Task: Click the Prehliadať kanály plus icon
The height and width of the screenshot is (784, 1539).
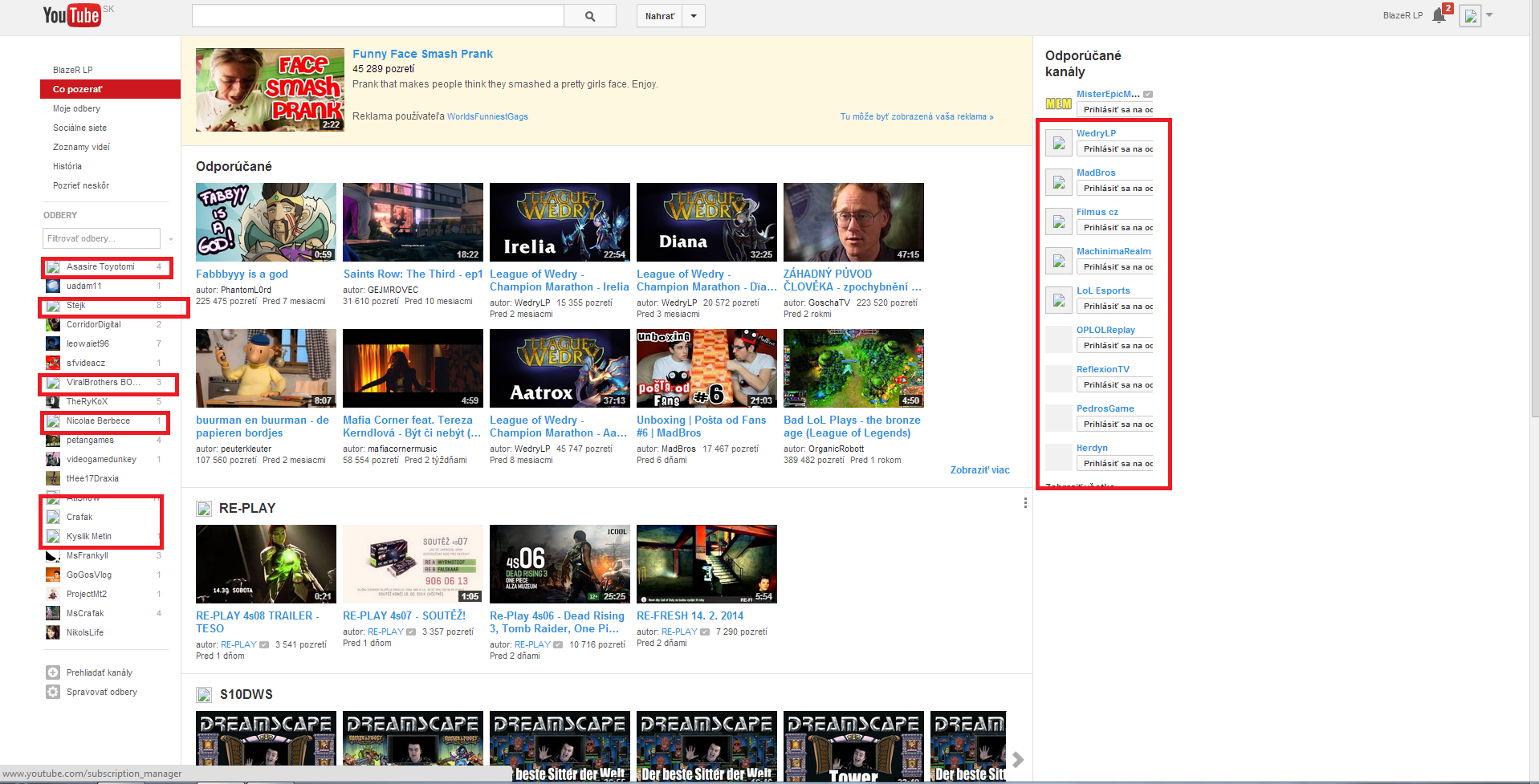Action: click(x=53, y=672)
